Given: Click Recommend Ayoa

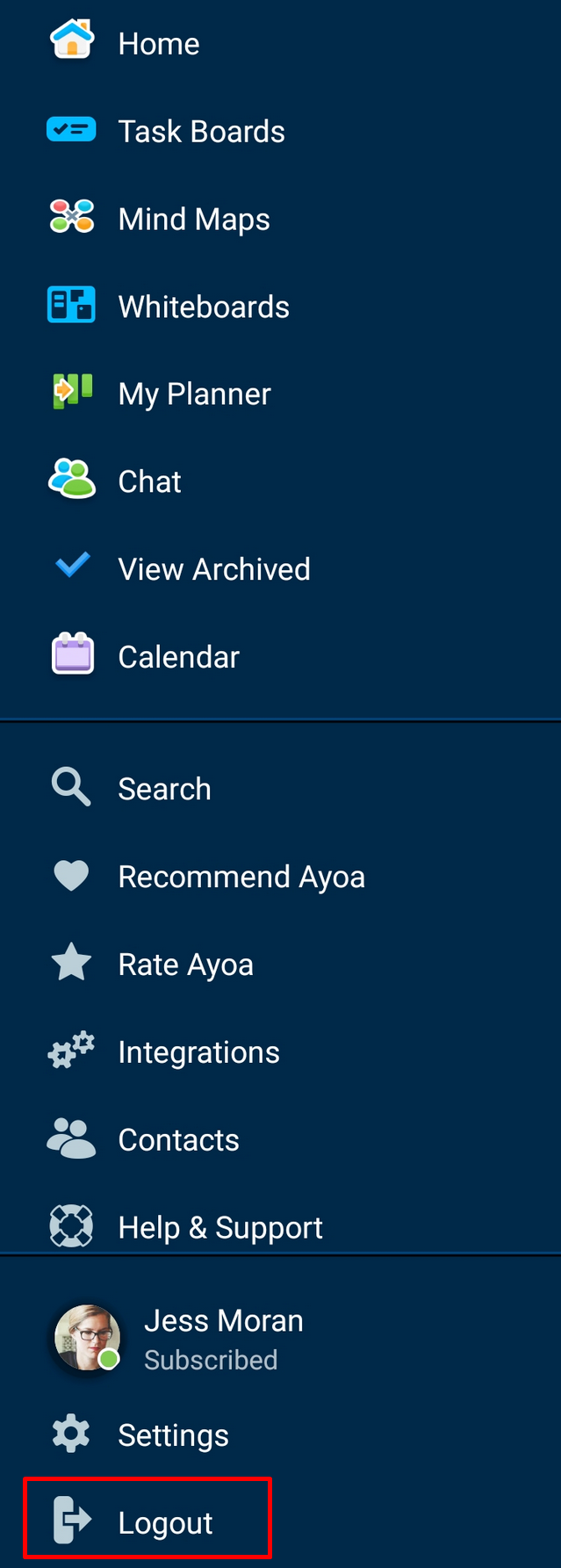Looking at the screenshot, I should (241, 875).
